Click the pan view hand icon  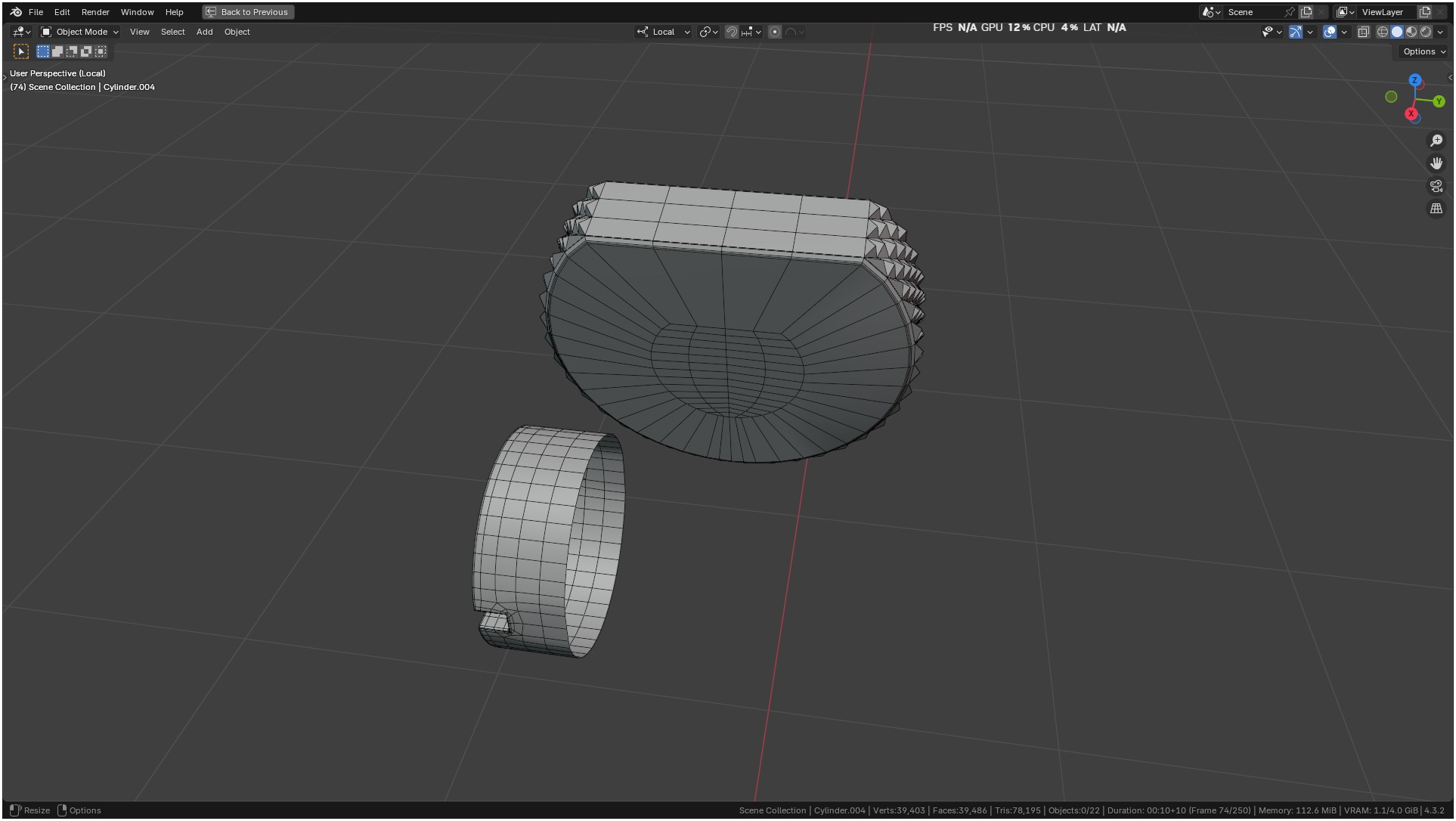(1436, 163)
